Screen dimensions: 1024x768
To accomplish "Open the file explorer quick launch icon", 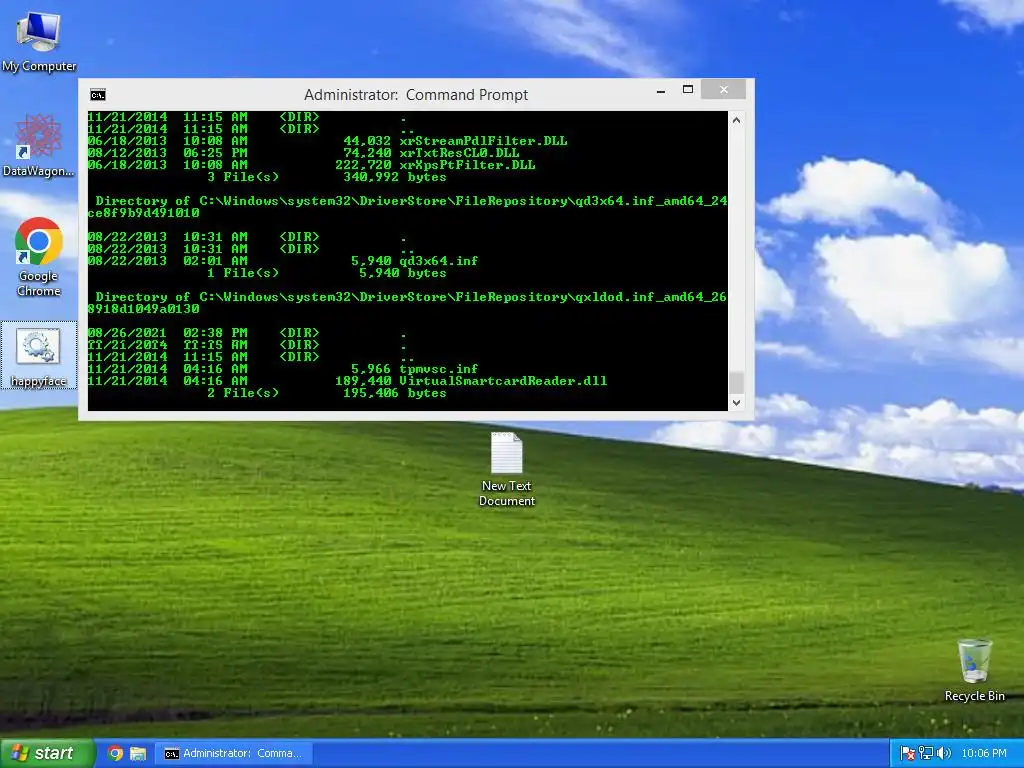I will point(138,754).
